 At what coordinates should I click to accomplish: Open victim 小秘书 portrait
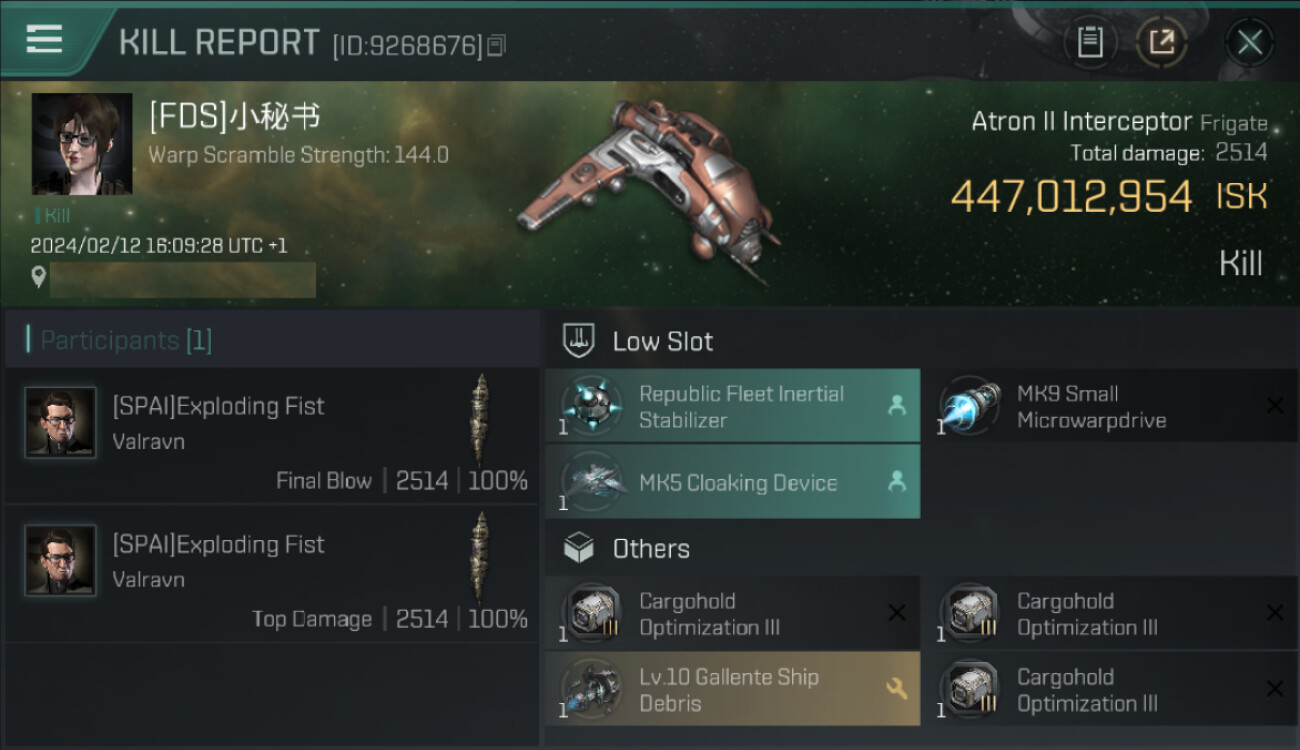point(82,144)
